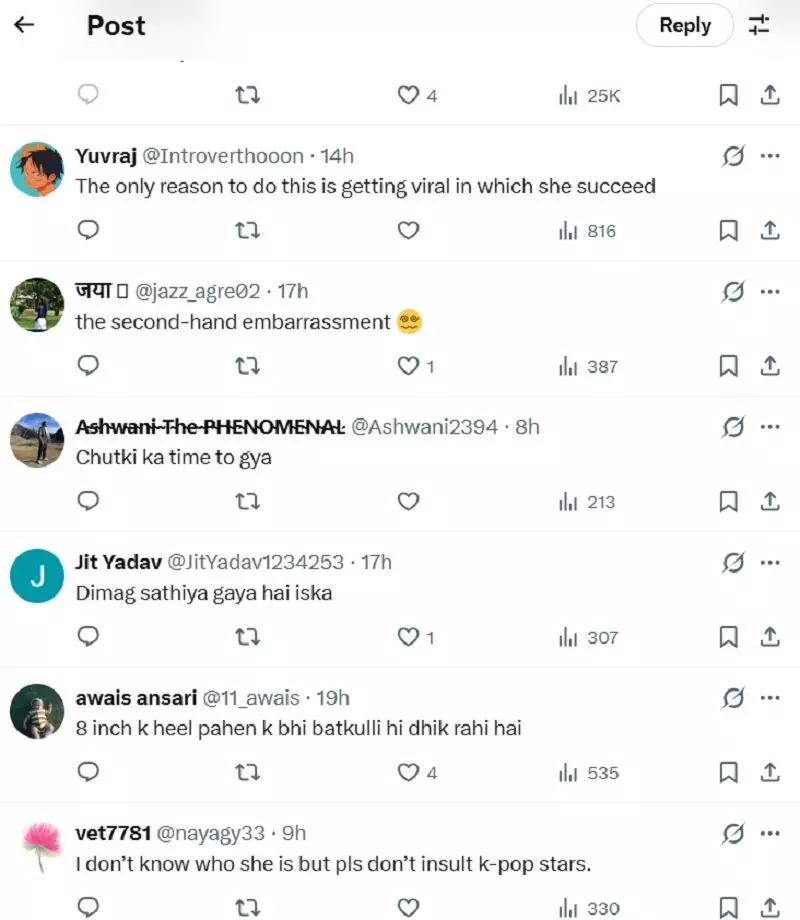This screenshot has width=800, height=920.
Task: Share Ashwani's Chutki comment
Action: click(770, 502)
